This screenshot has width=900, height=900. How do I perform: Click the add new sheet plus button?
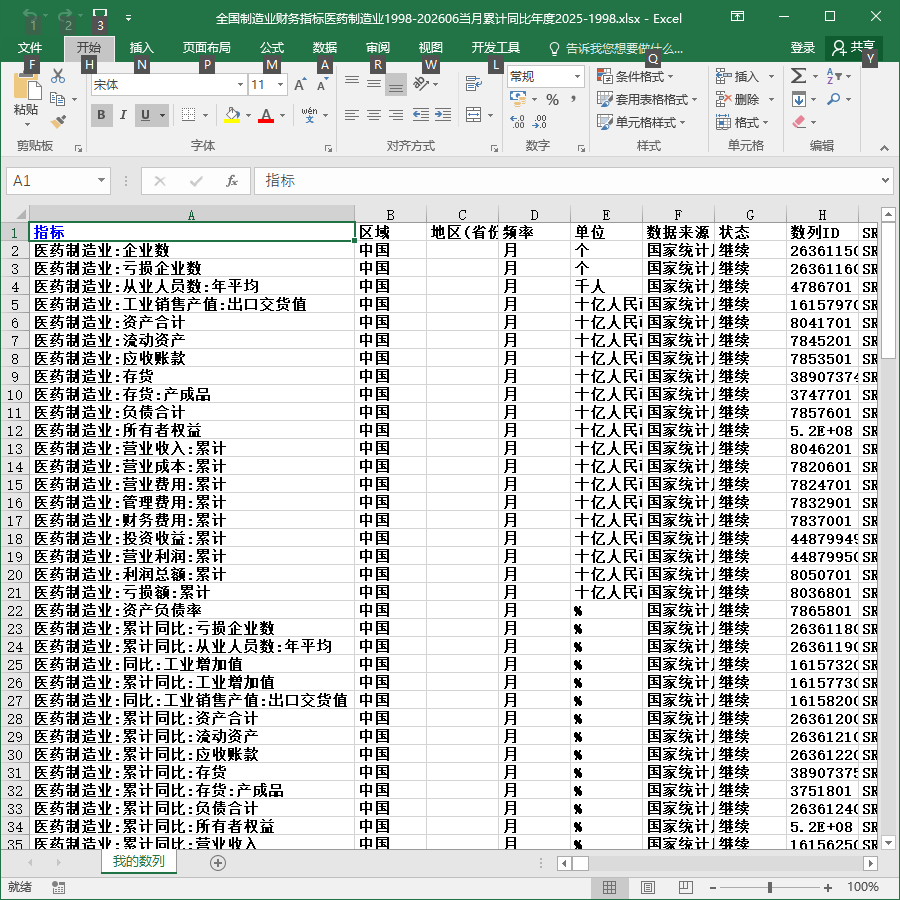218,863
